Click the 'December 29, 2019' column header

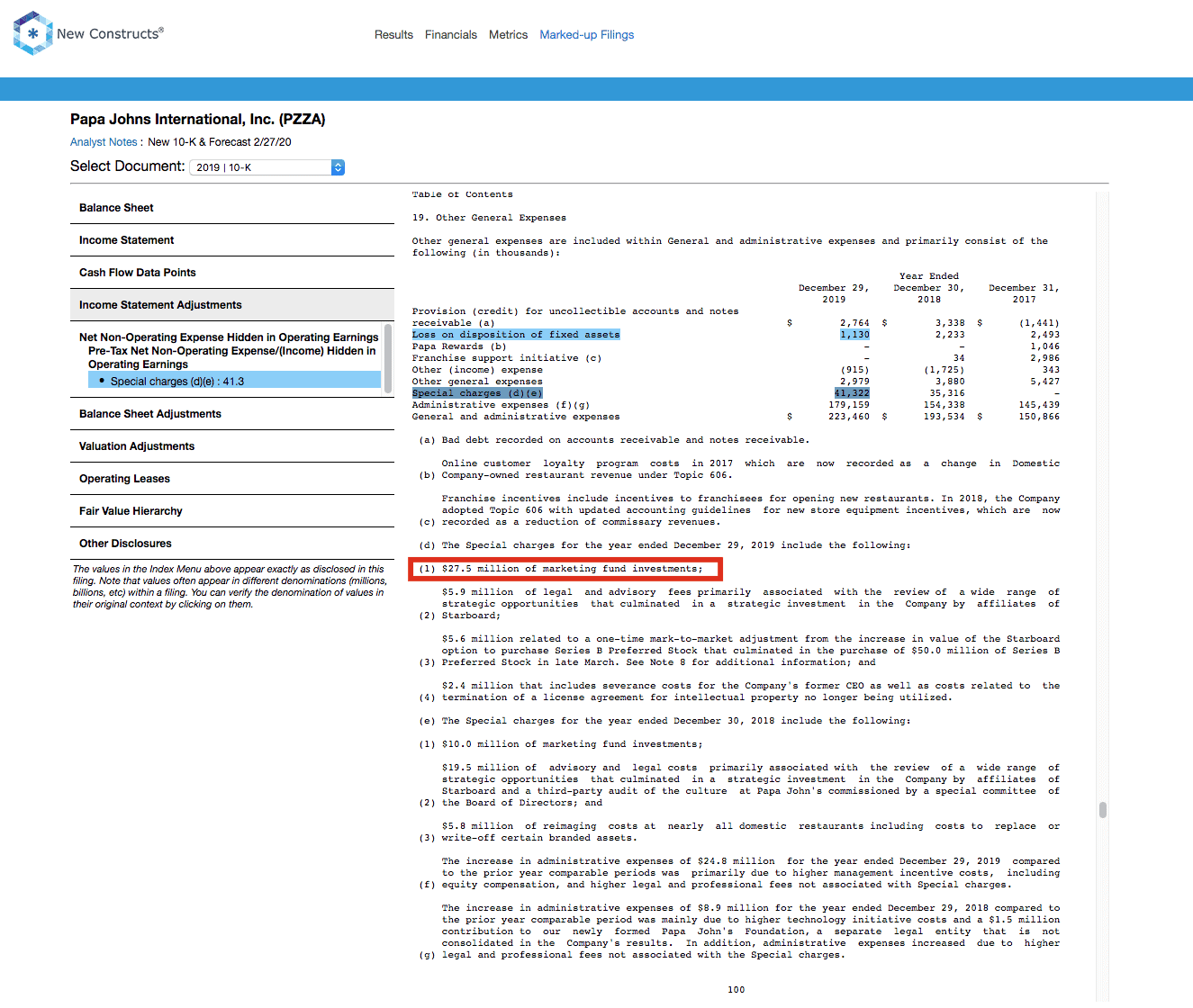(834, 293)
